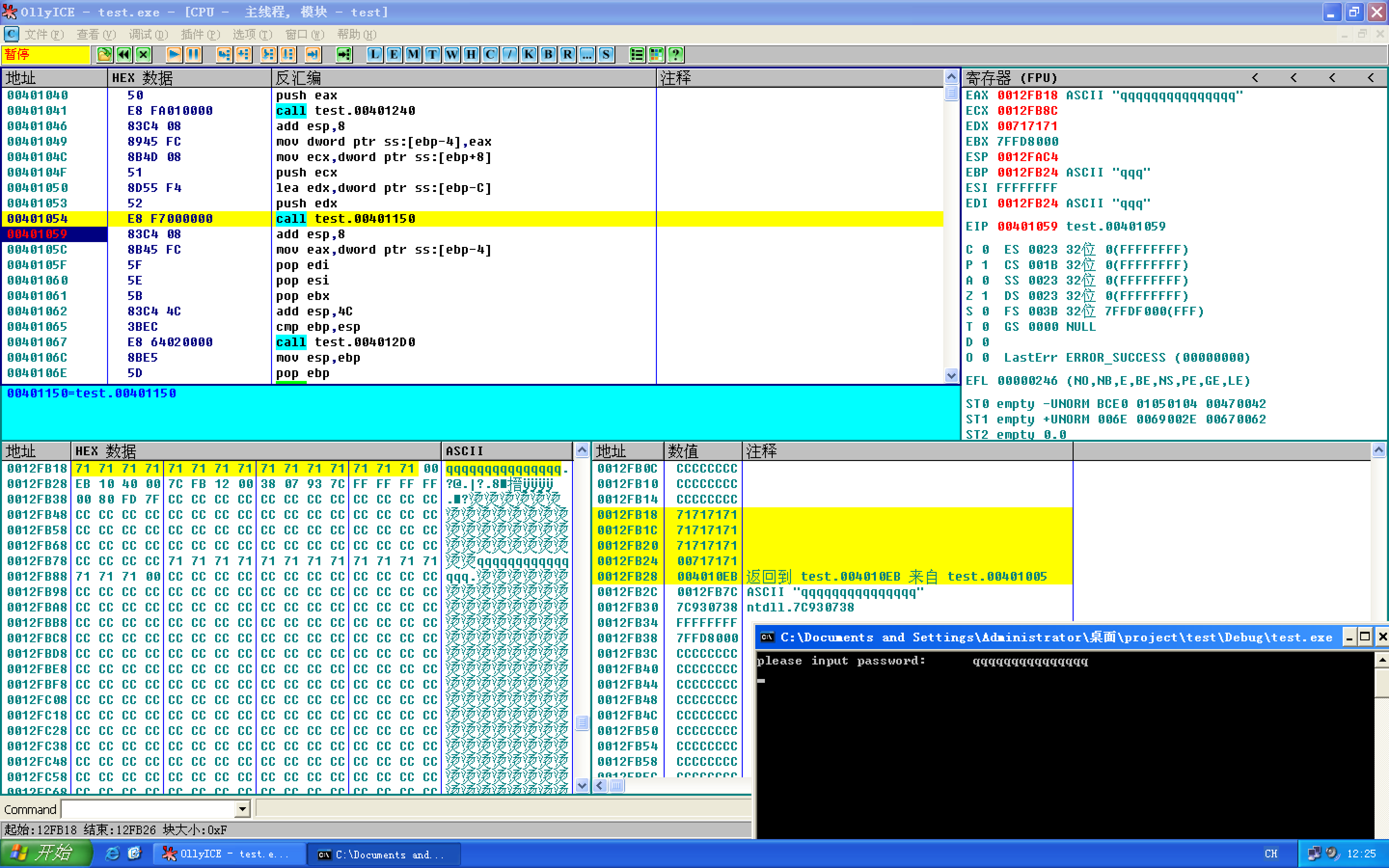This screenshot has height=868, width=1389.
Task: Click into the Command input field
Action: tap(149, 810)
